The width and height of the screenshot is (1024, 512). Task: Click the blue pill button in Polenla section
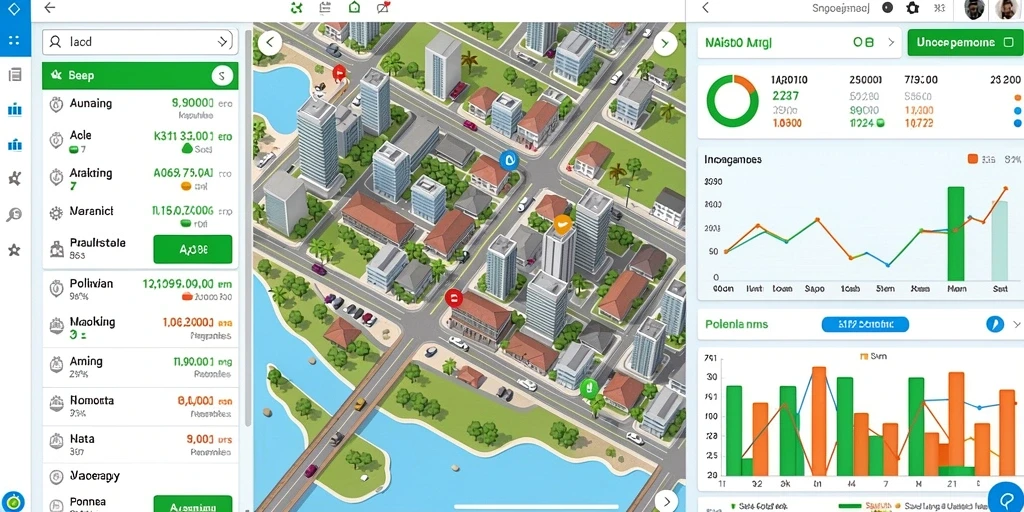[865, 324]
